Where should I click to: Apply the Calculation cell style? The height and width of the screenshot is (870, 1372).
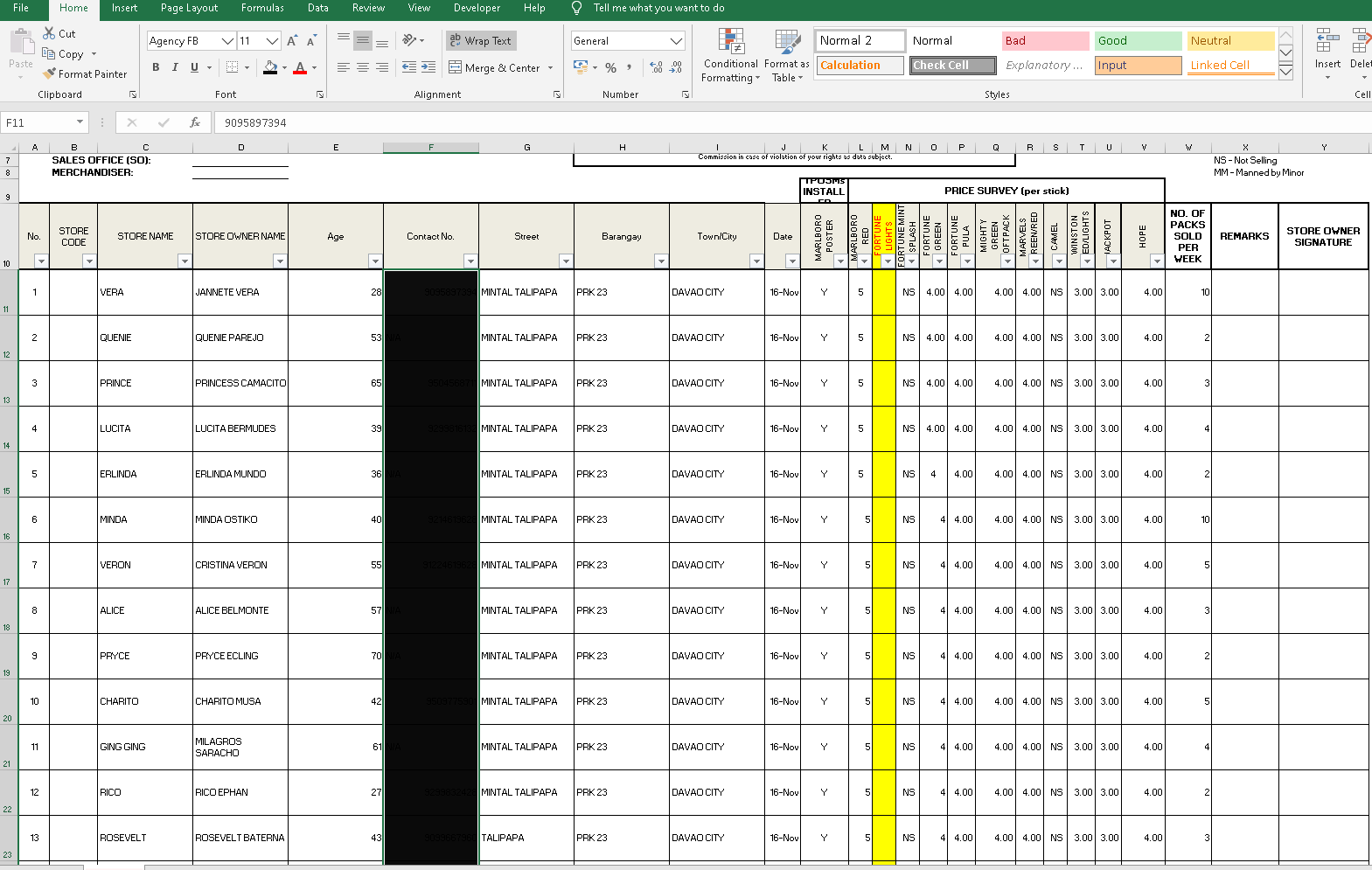860,66
